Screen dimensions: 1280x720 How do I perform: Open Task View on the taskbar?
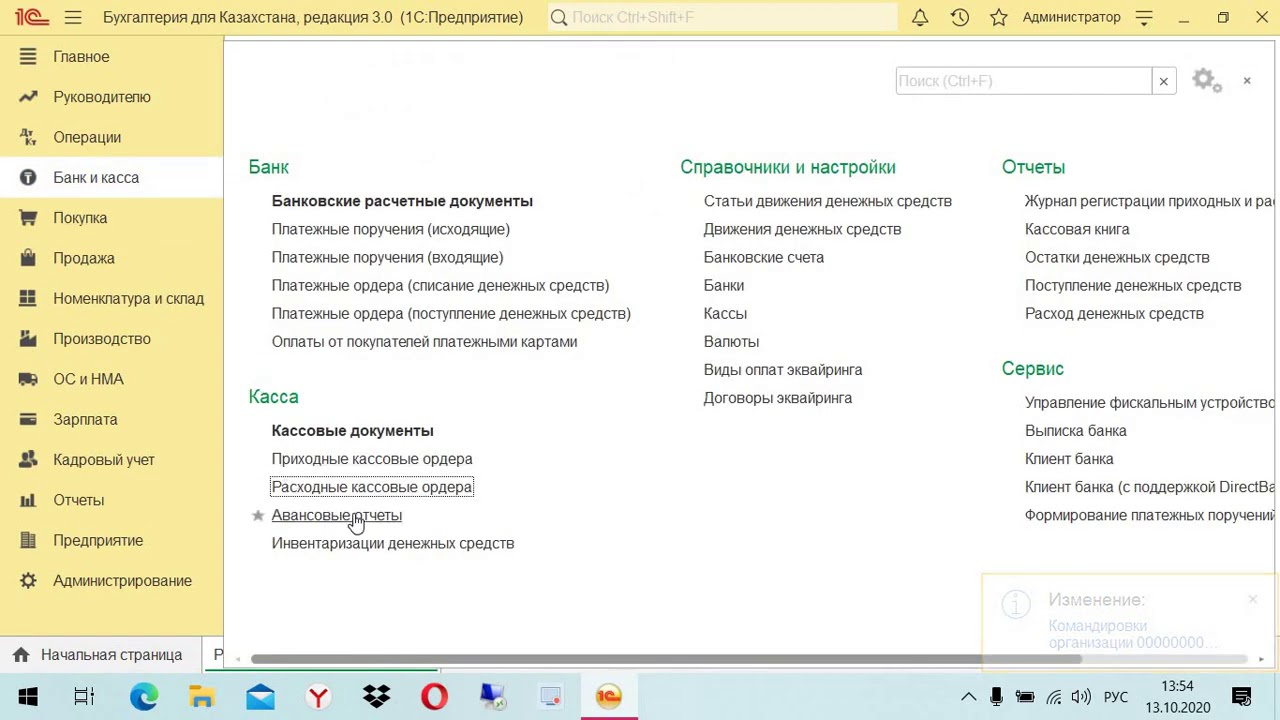click(x=84, y=697)
